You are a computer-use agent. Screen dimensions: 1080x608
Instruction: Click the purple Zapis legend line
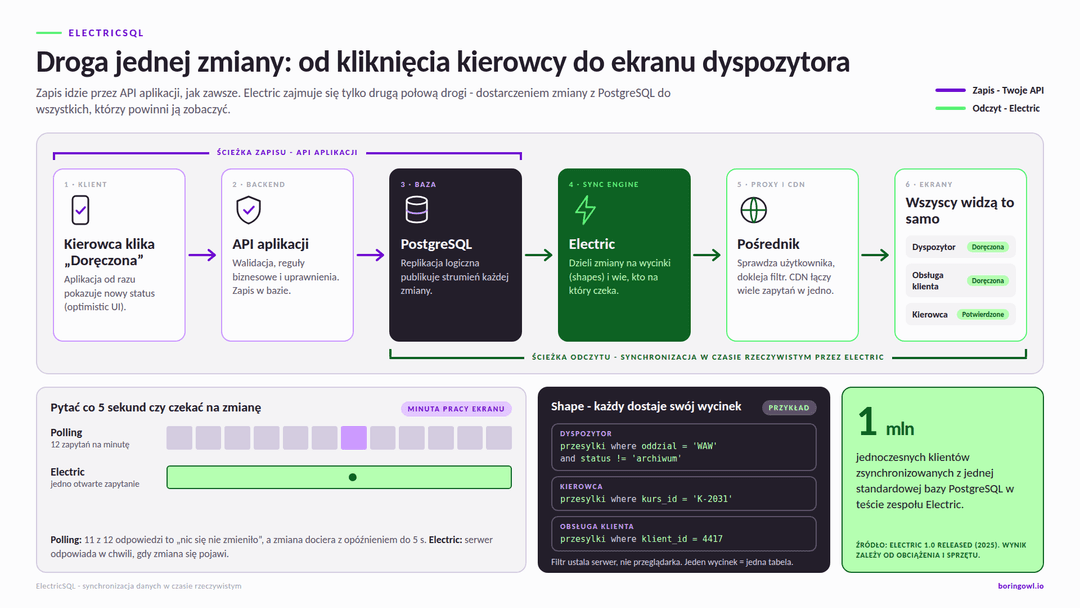point(951,90)
